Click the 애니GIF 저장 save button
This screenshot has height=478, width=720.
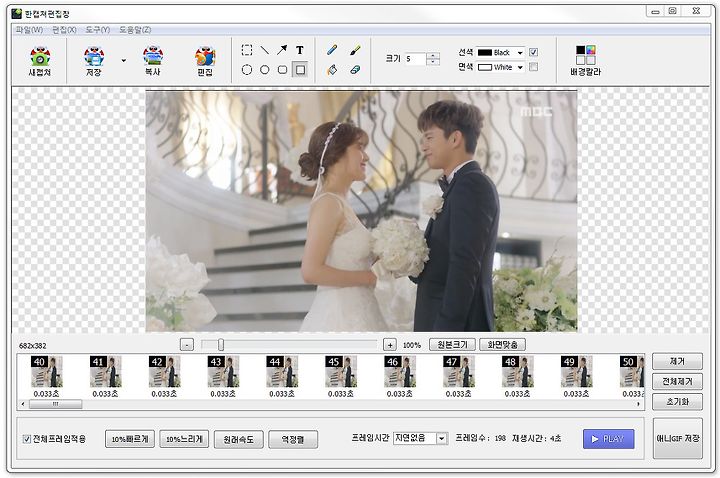[x=678, y=439]
